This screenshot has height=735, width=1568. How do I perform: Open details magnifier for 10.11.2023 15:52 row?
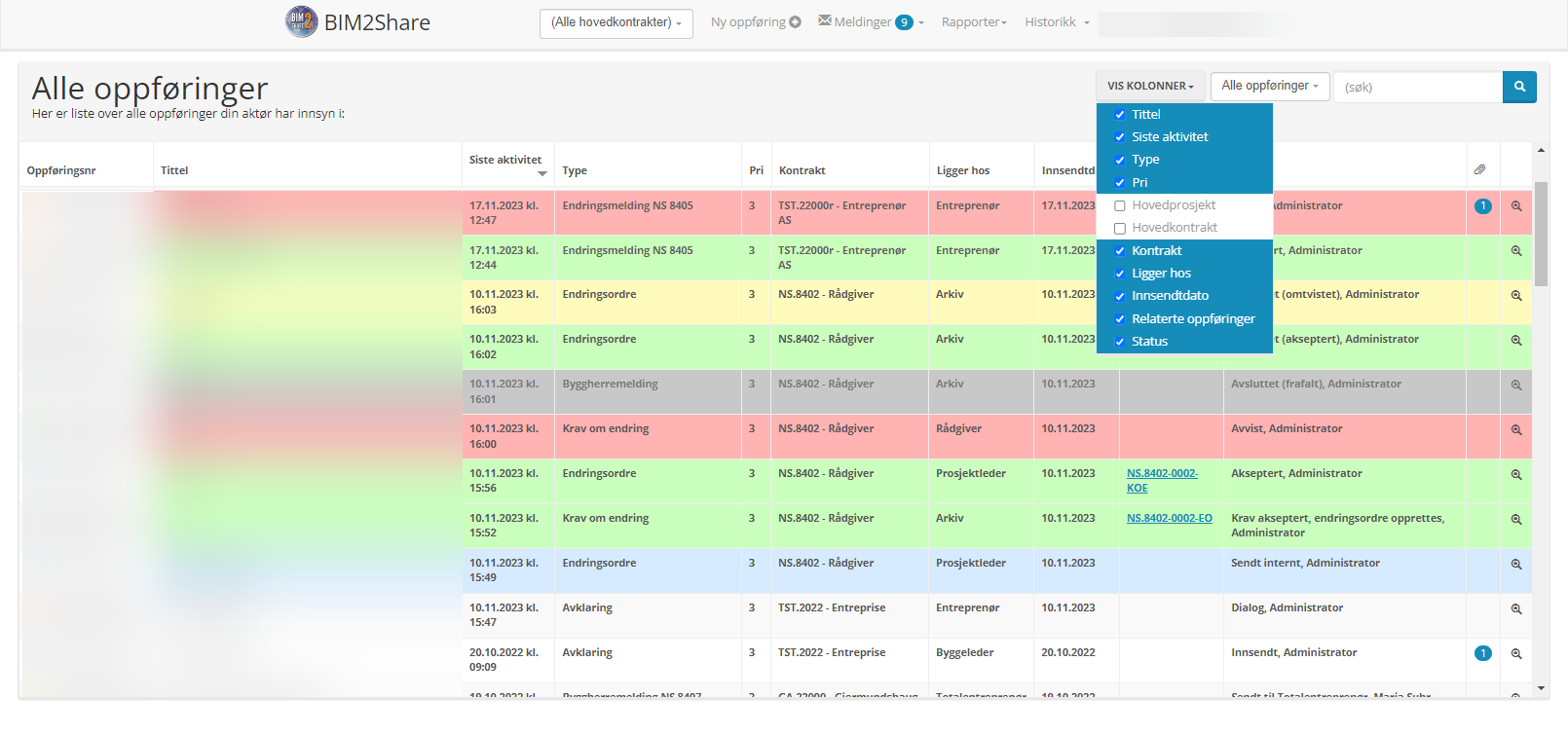pos(1516,520)
